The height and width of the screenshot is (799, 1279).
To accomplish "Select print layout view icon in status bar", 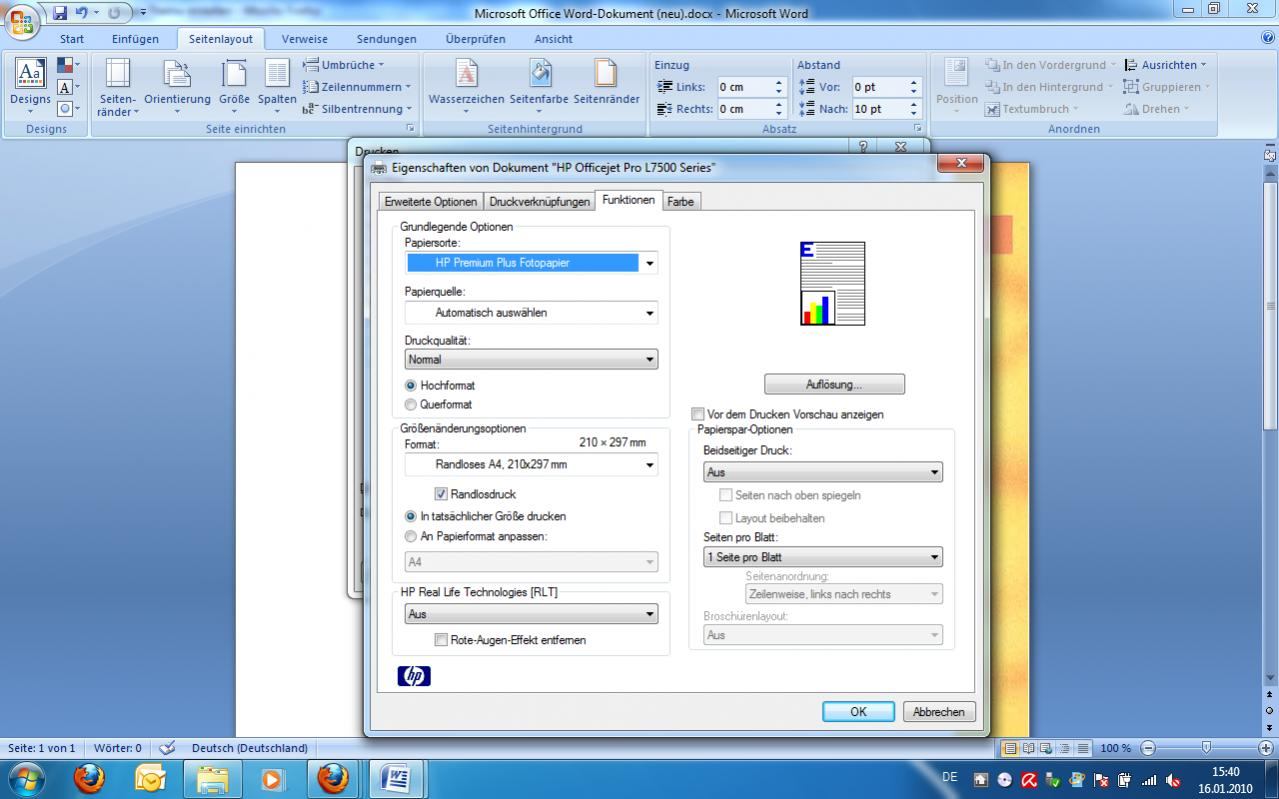I will click(1010, 748).
